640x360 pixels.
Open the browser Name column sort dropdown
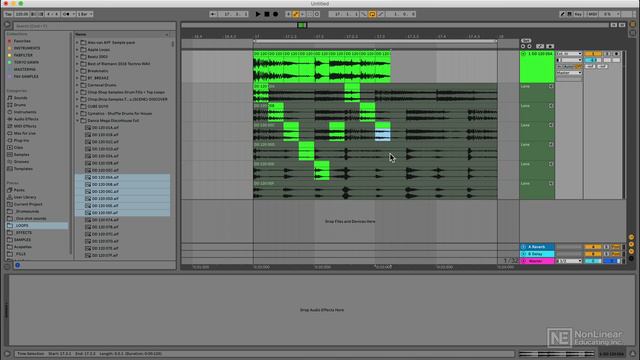tap(167, 34)
